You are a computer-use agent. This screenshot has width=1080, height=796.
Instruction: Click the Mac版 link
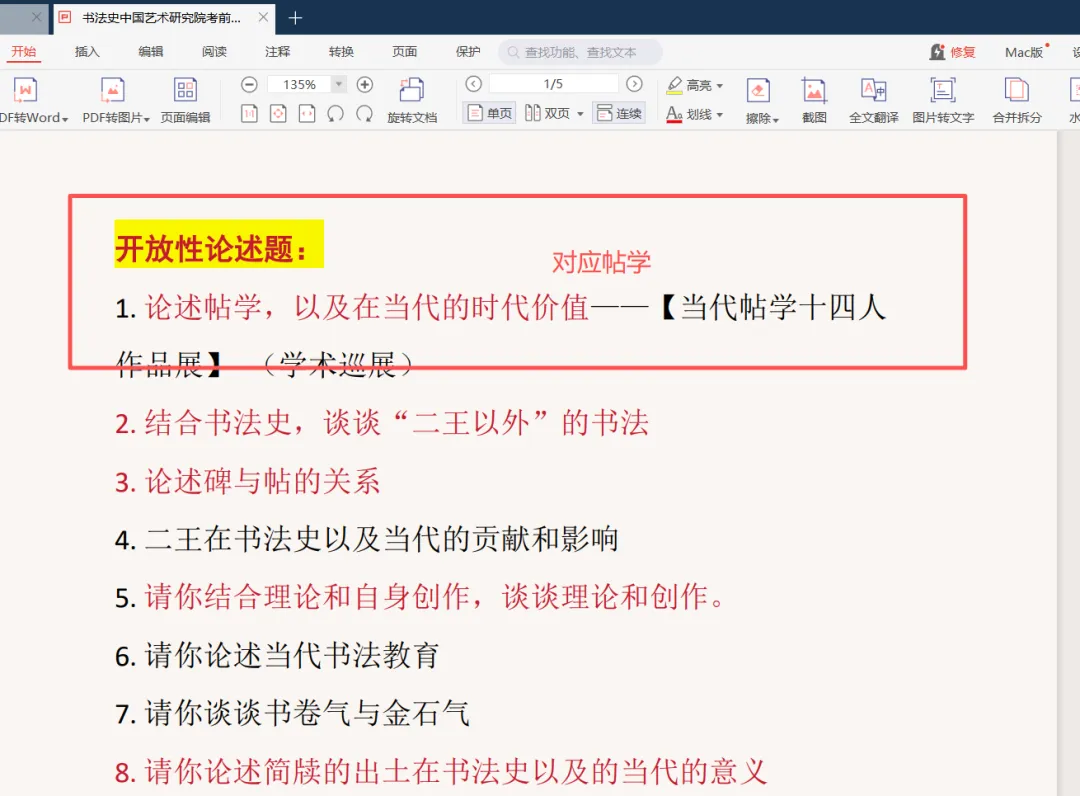1024,52
